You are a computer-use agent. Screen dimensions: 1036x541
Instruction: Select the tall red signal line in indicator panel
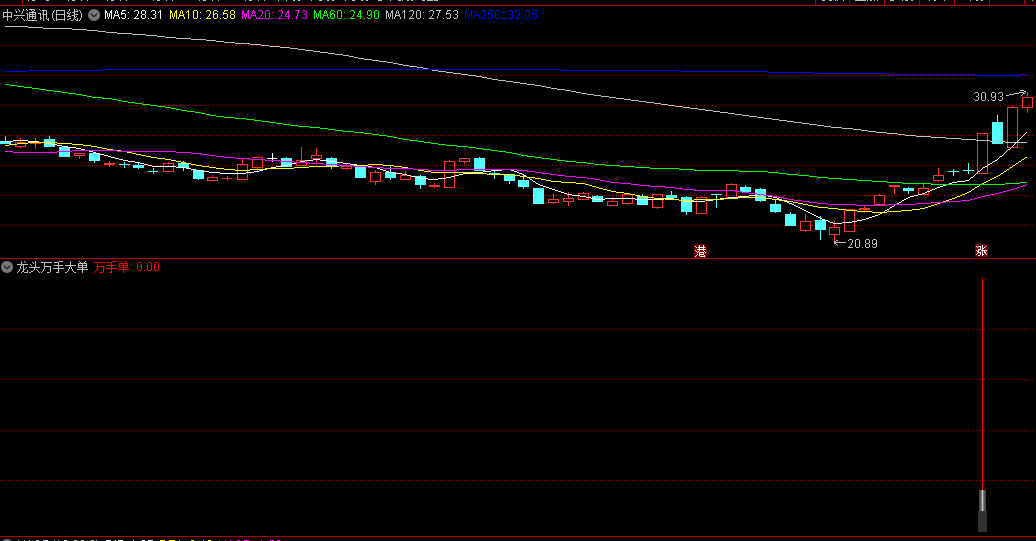(x=982, y=383)
